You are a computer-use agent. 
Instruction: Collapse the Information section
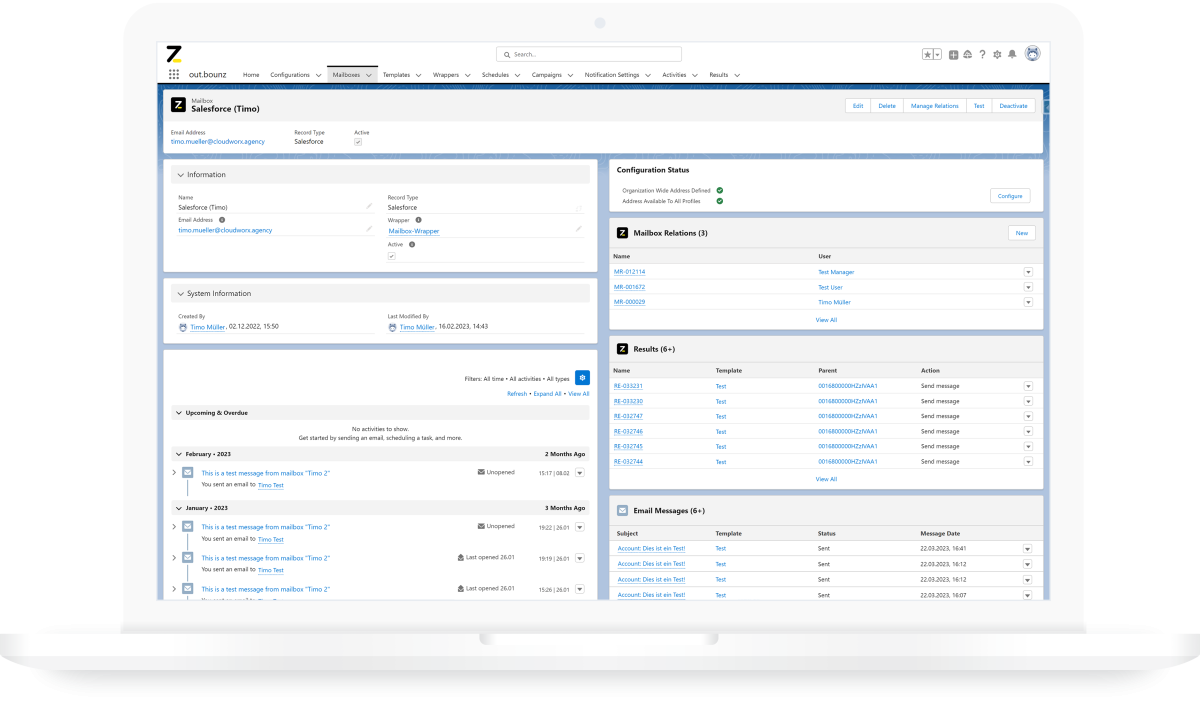(x=181, y=175)
